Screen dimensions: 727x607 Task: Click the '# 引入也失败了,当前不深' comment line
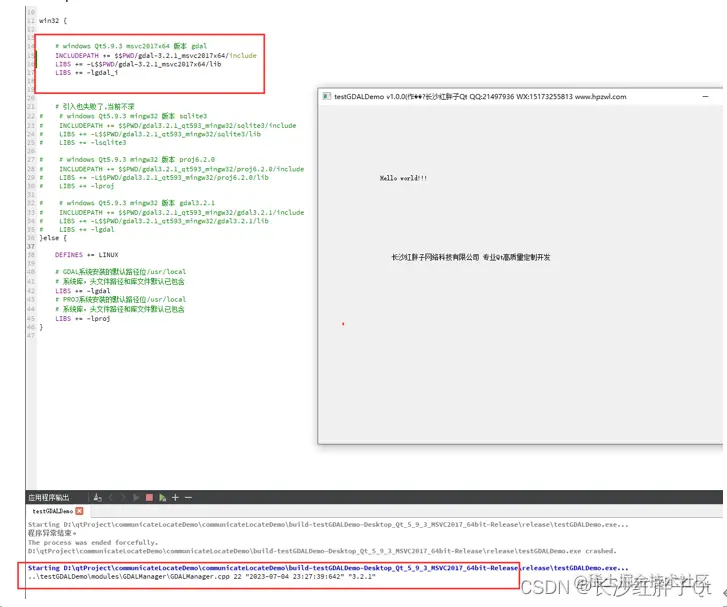(95, 107)
